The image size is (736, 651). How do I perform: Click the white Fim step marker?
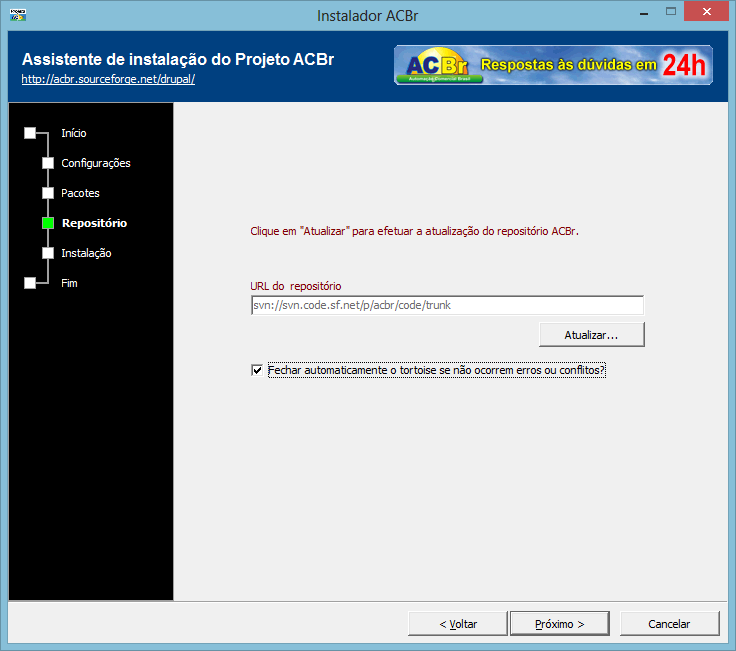[30, 283]
